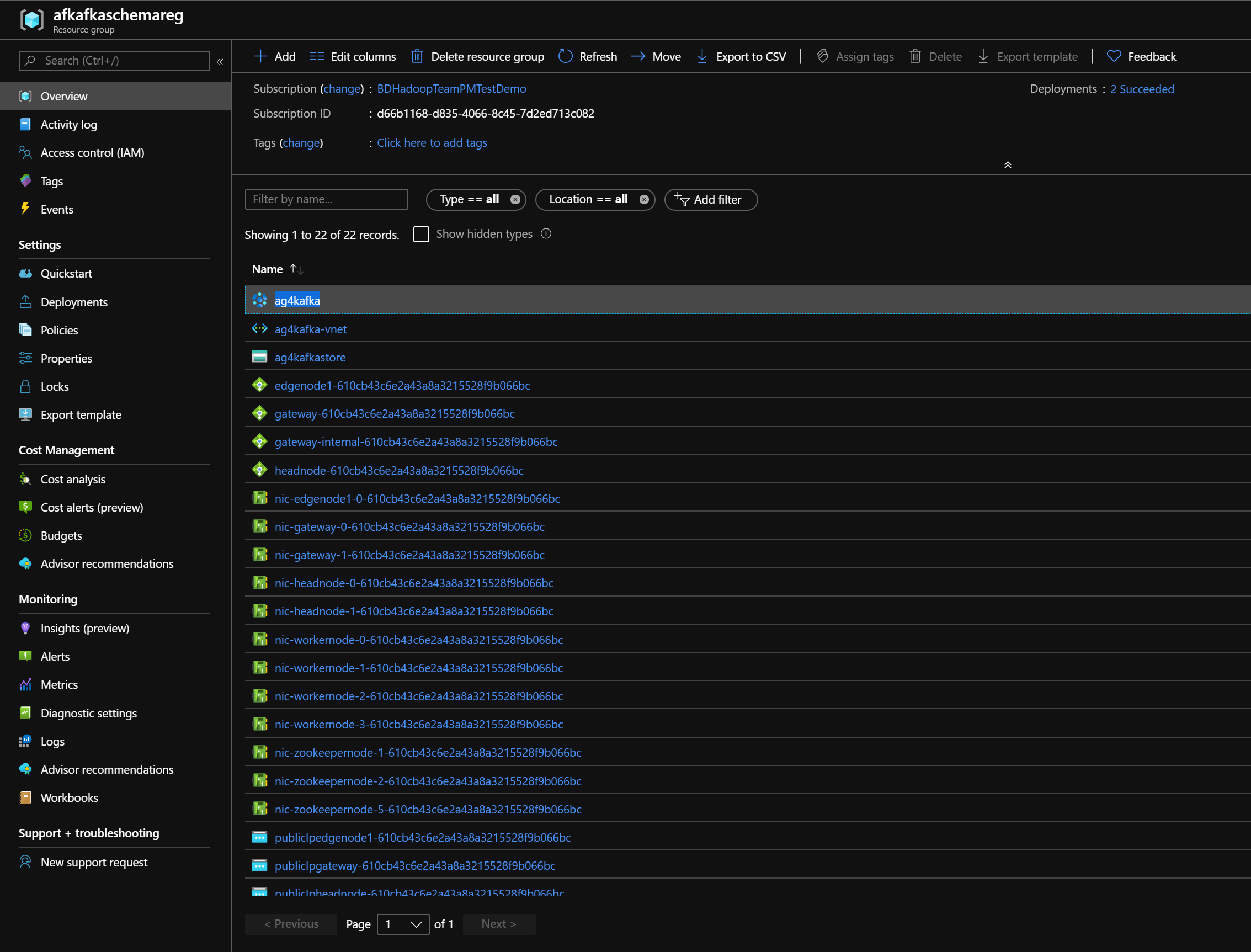This screenshot has width=1251, height=952.
Task: Click Delete resource group trash icon
Action: tap(417, 56)
